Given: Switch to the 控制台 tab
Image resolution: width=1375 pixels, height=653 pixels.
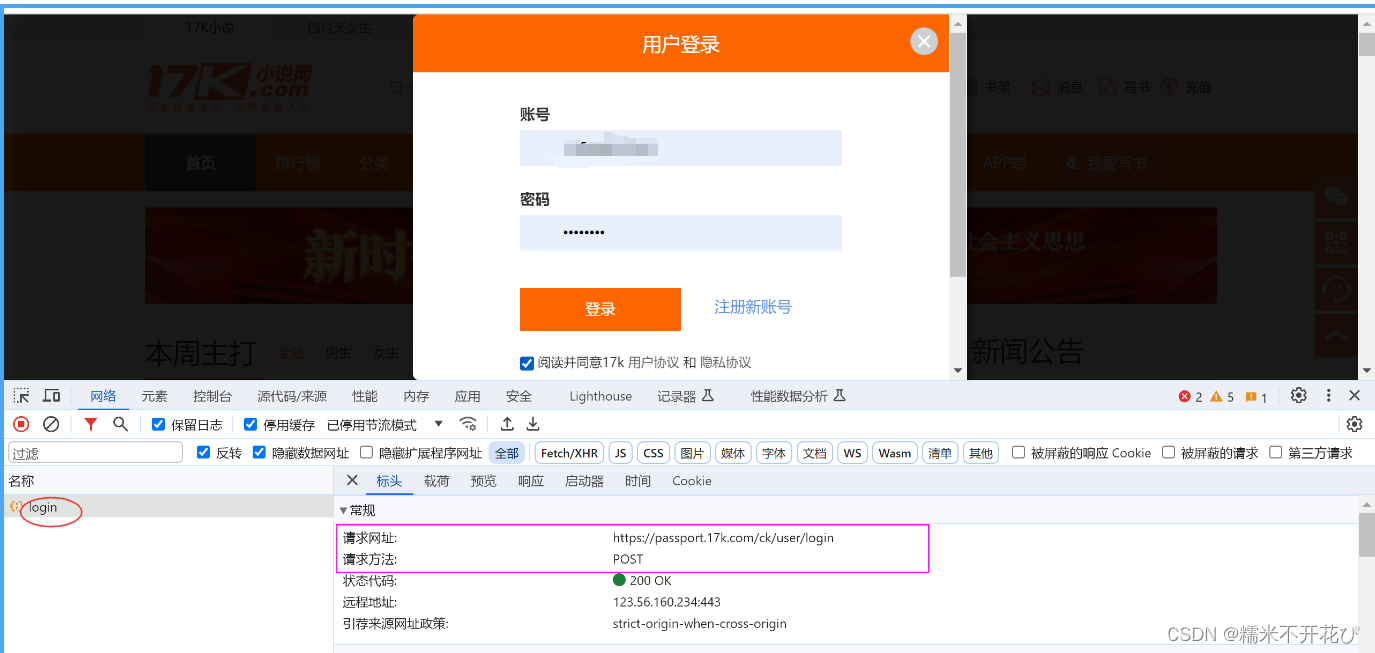Looking at the screenshot, I should point(212,396).
